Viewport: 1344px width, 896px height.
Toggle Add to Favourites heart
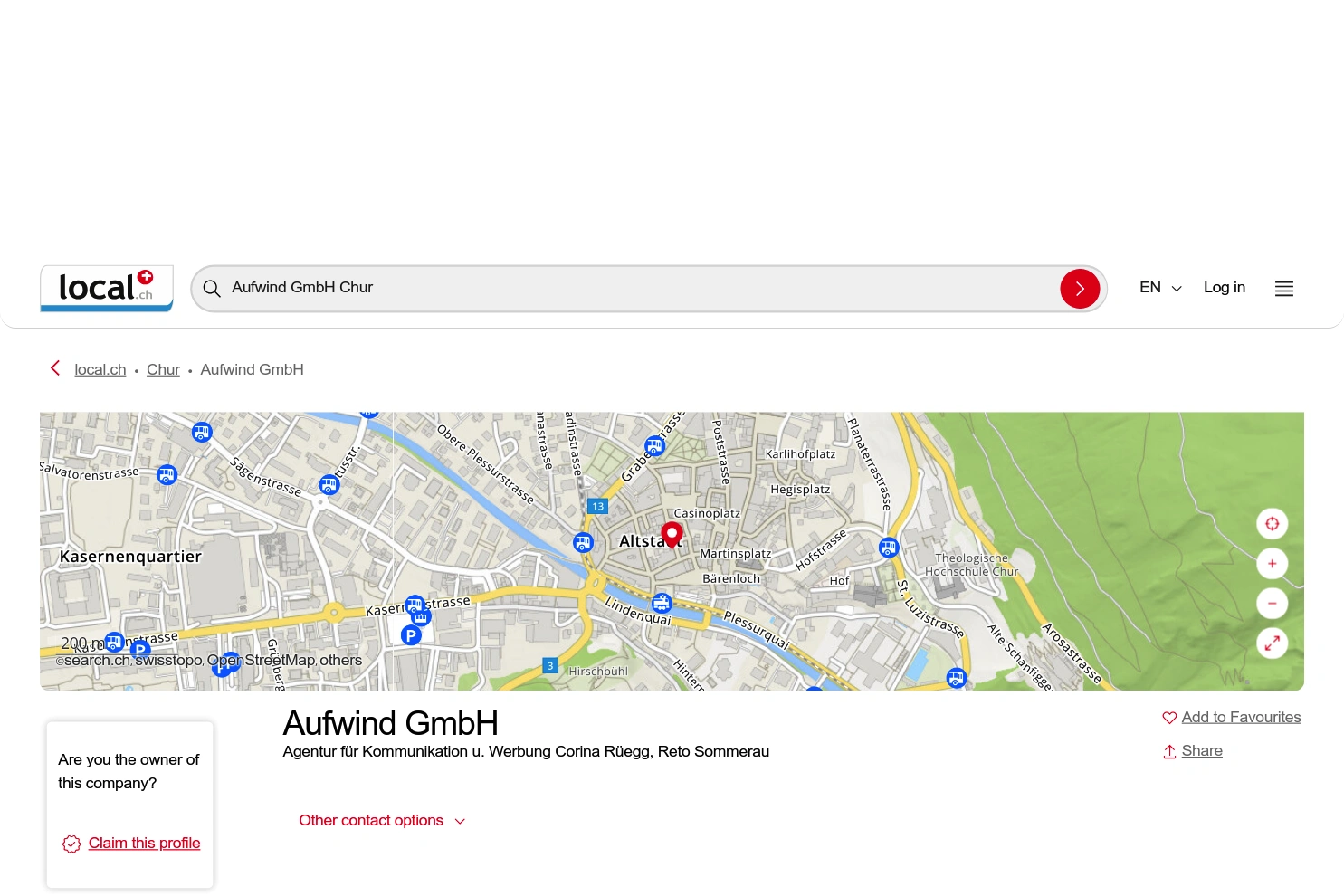click(x=1169, y=717)
